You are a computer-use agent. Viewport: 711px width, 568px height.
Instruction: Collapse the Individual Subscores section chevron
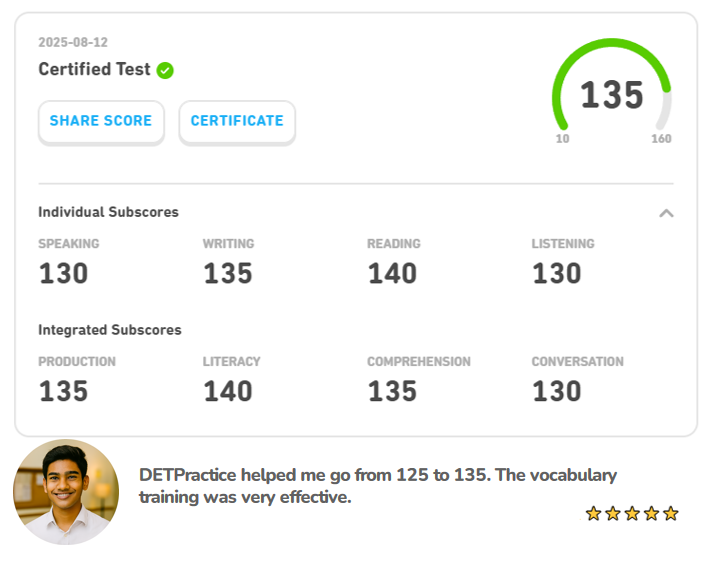[x=667, y=213]
